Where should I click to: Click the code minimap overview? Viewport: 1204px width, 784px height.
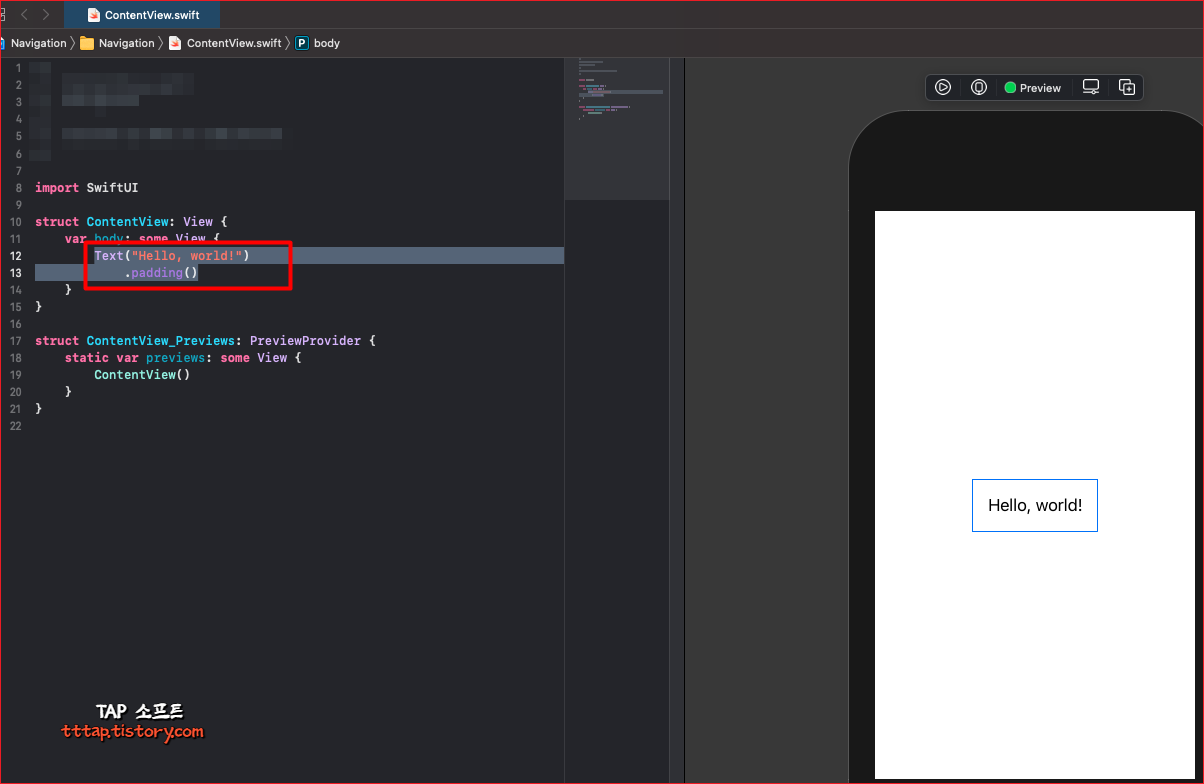[x=616, y=128]
